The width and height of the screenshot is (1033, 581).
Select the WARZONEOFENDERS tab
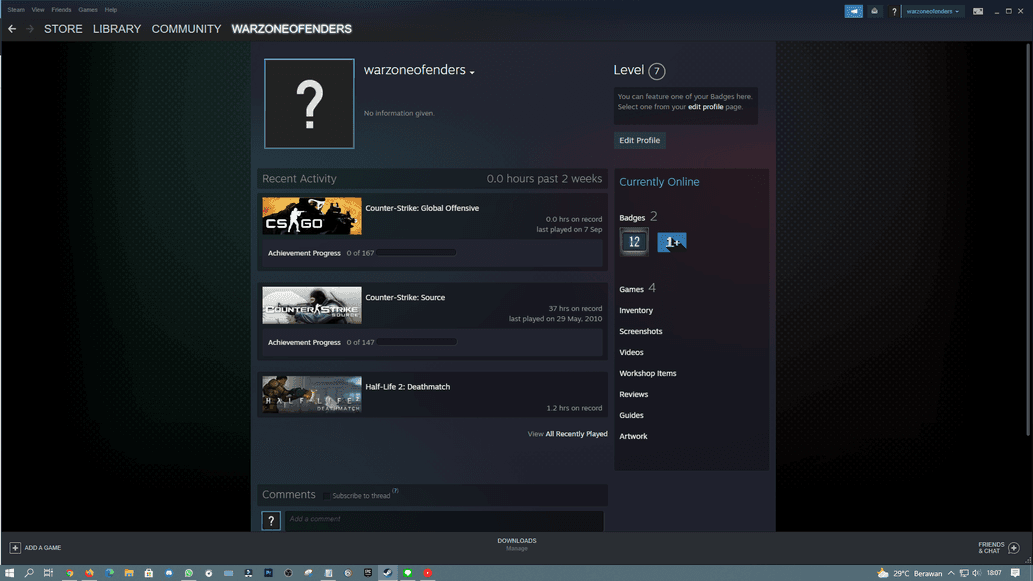(x=291, y=29)
